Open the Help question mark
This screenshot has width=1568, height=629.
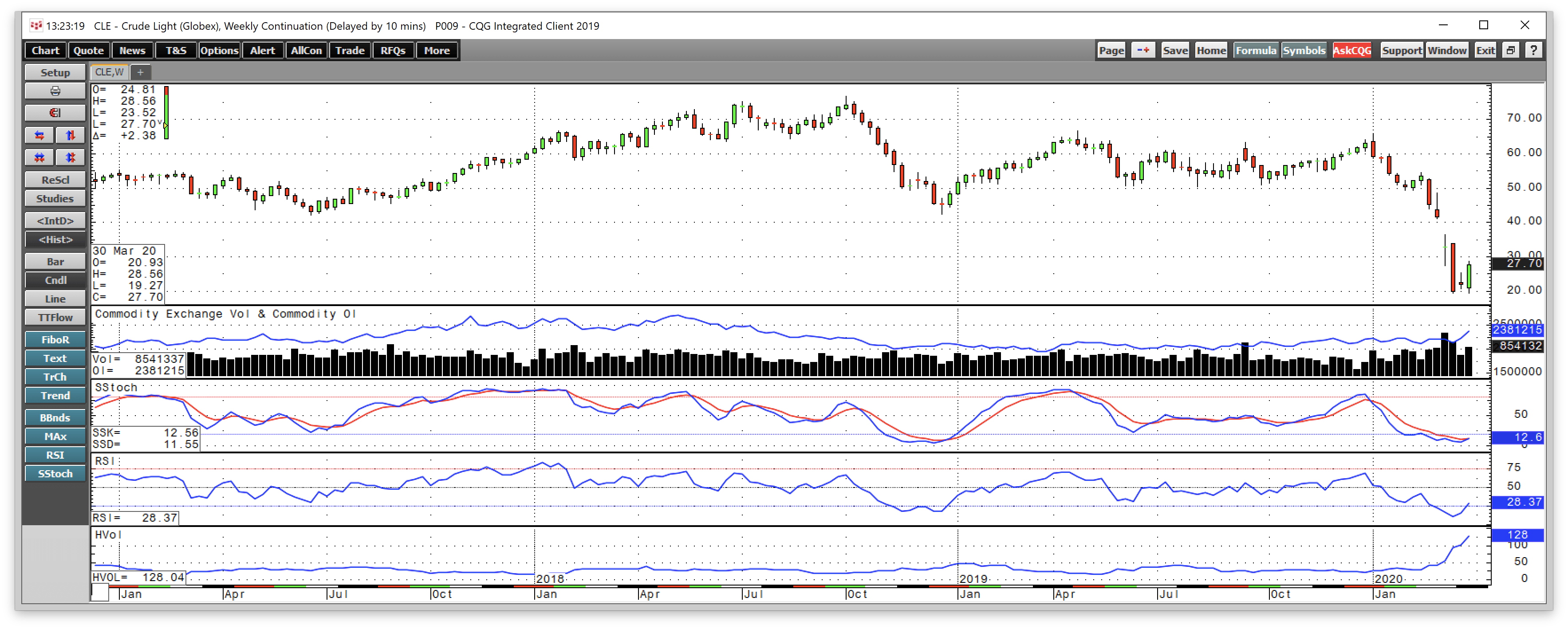point(1534,50)
